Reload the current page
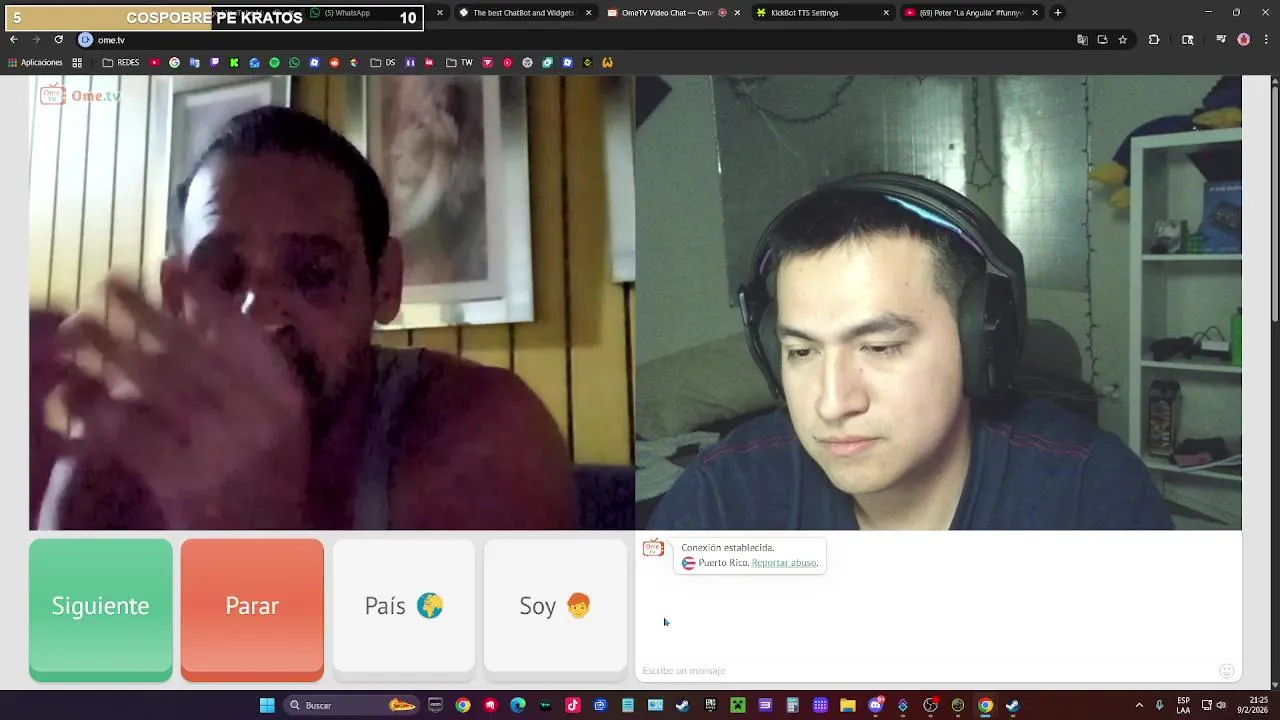This screenshot has width=1280, height=720. pyautogui.click(x=59, y=40)
